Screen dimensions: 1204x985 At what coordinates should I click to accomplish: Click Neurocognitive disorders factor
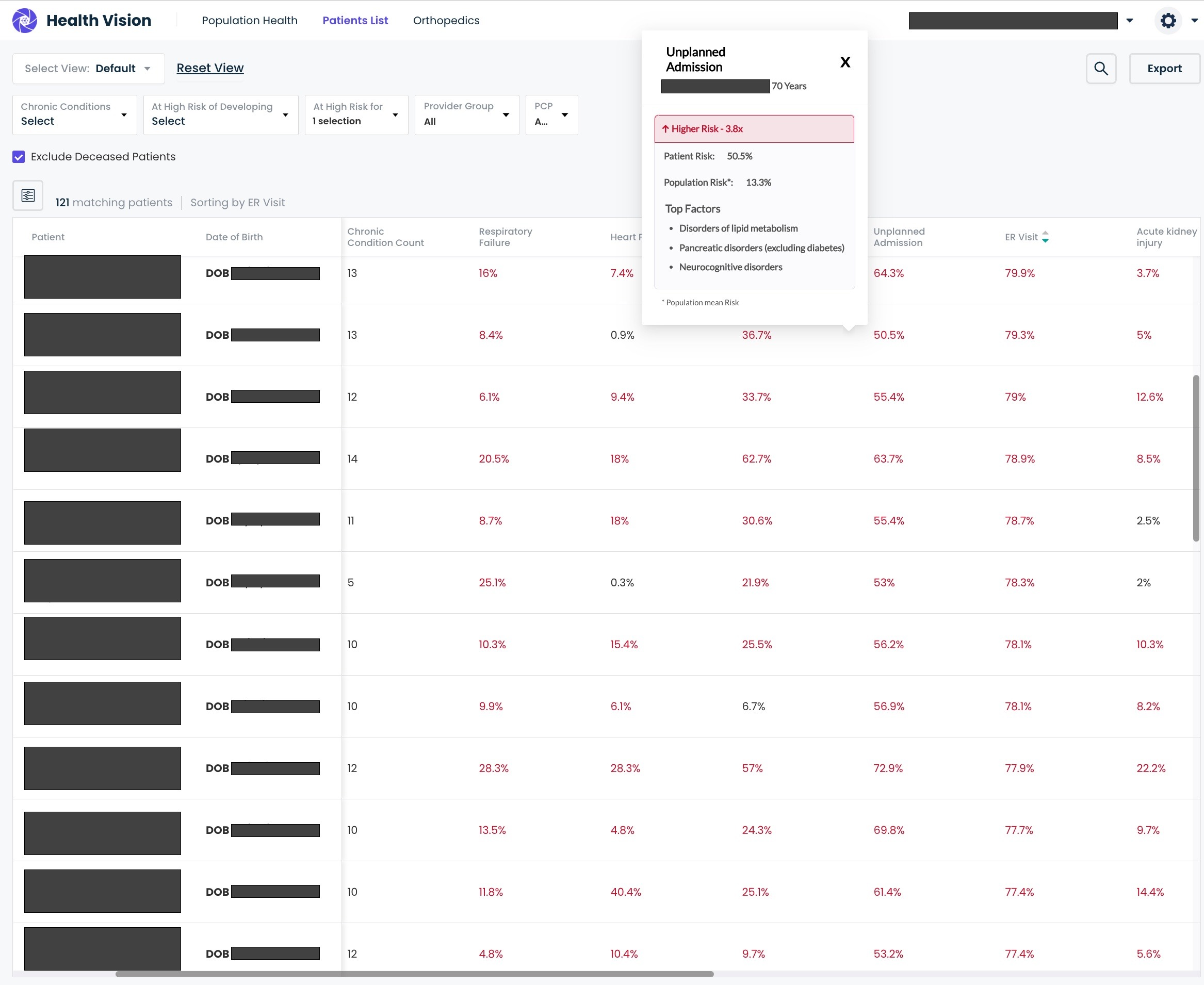tap(730, 267)
